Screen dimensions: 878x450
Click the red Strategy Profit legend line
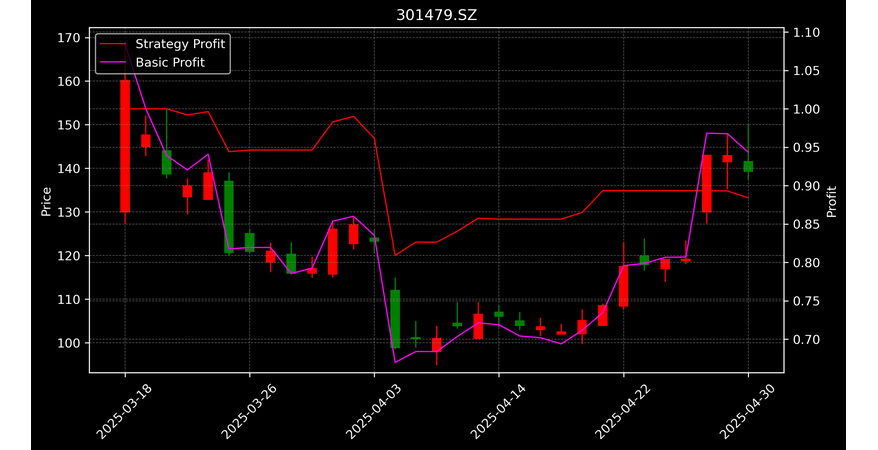click(x=114, y=44)
